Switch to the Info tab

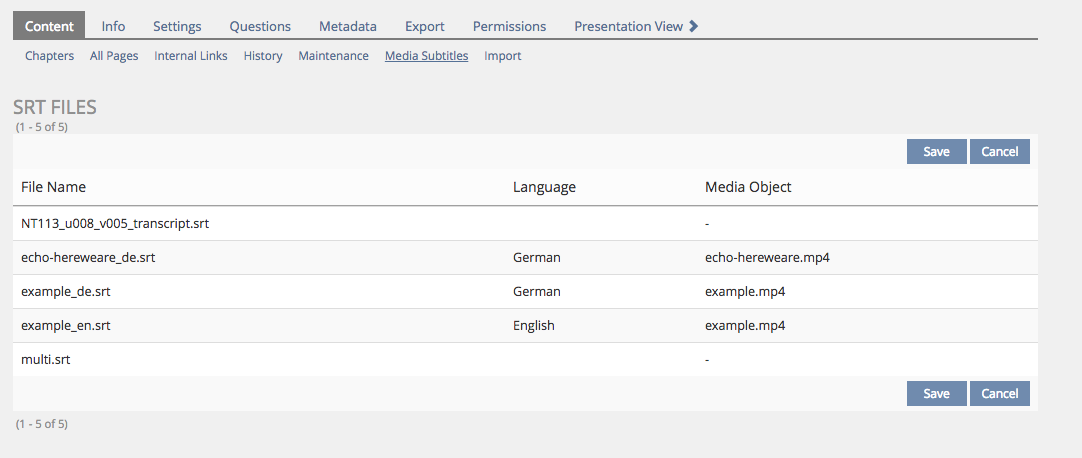113,26
